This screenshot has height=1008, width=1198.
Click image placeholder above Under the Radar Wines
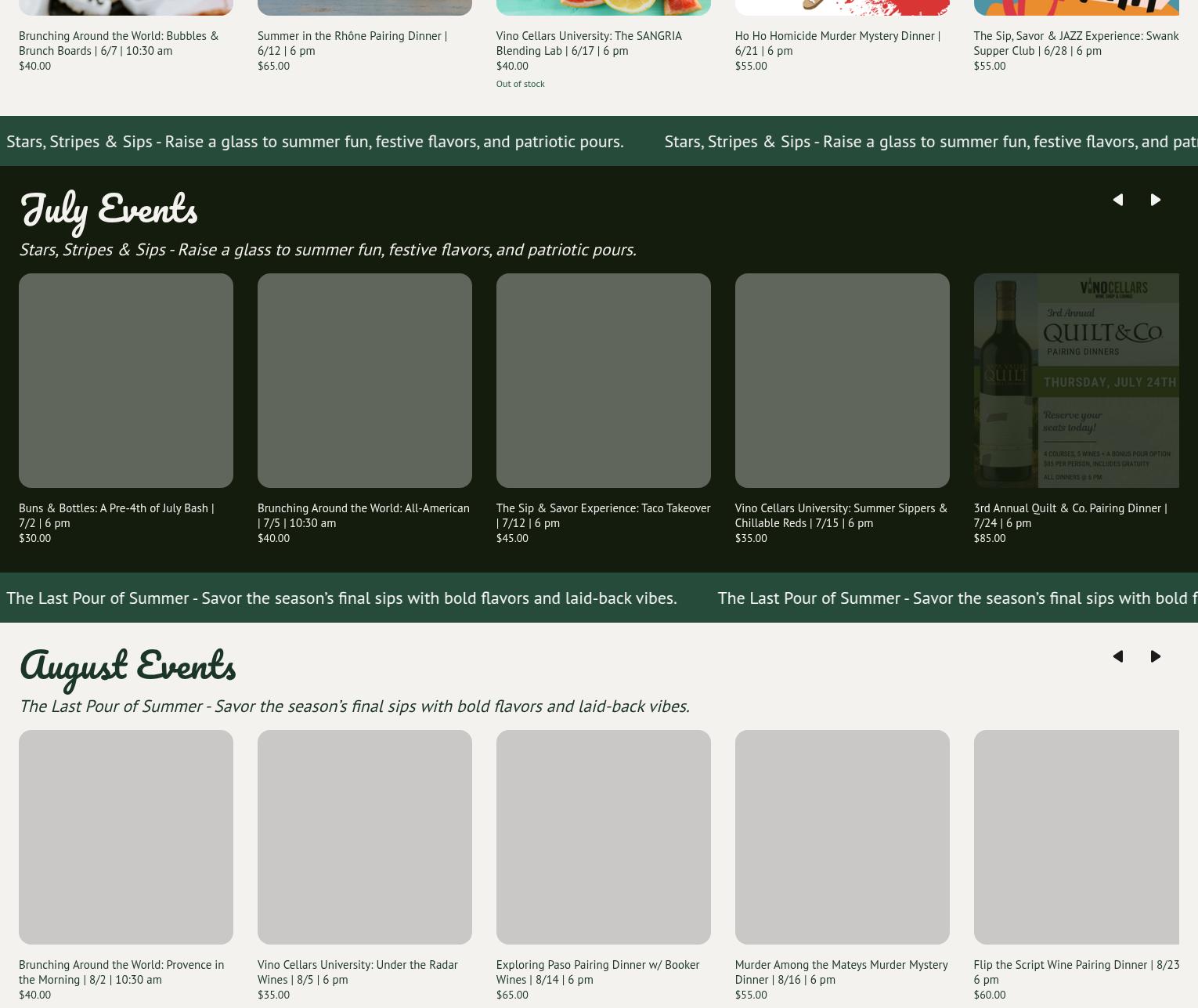[x=365, y=837]
